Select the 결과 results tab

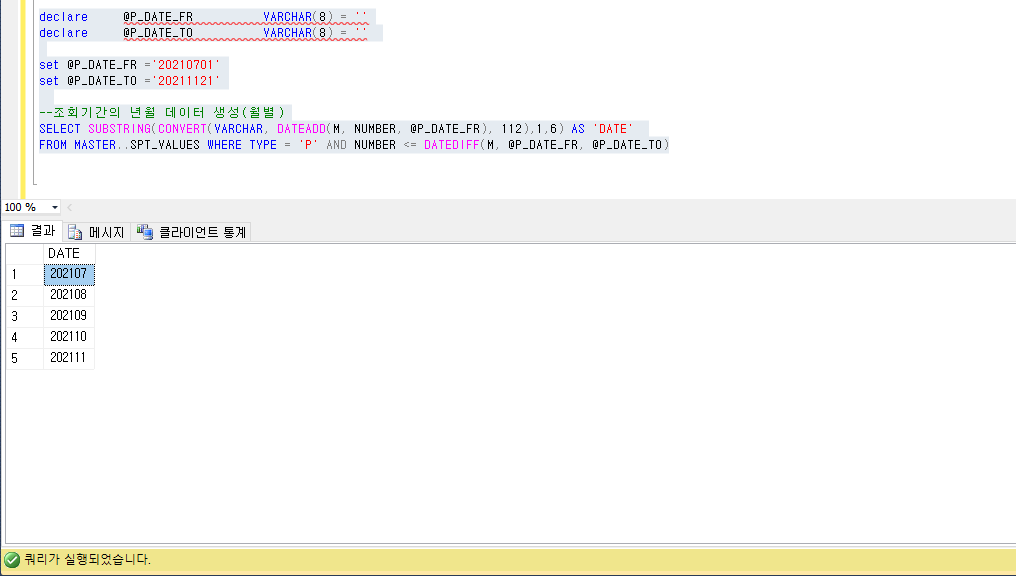(x=33, y=232)
